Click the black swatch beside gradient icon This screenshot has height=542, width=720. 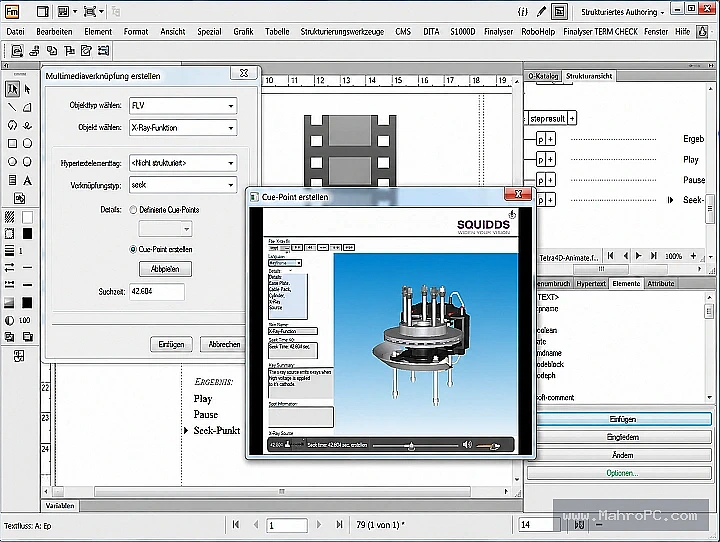tap(28, 303)
